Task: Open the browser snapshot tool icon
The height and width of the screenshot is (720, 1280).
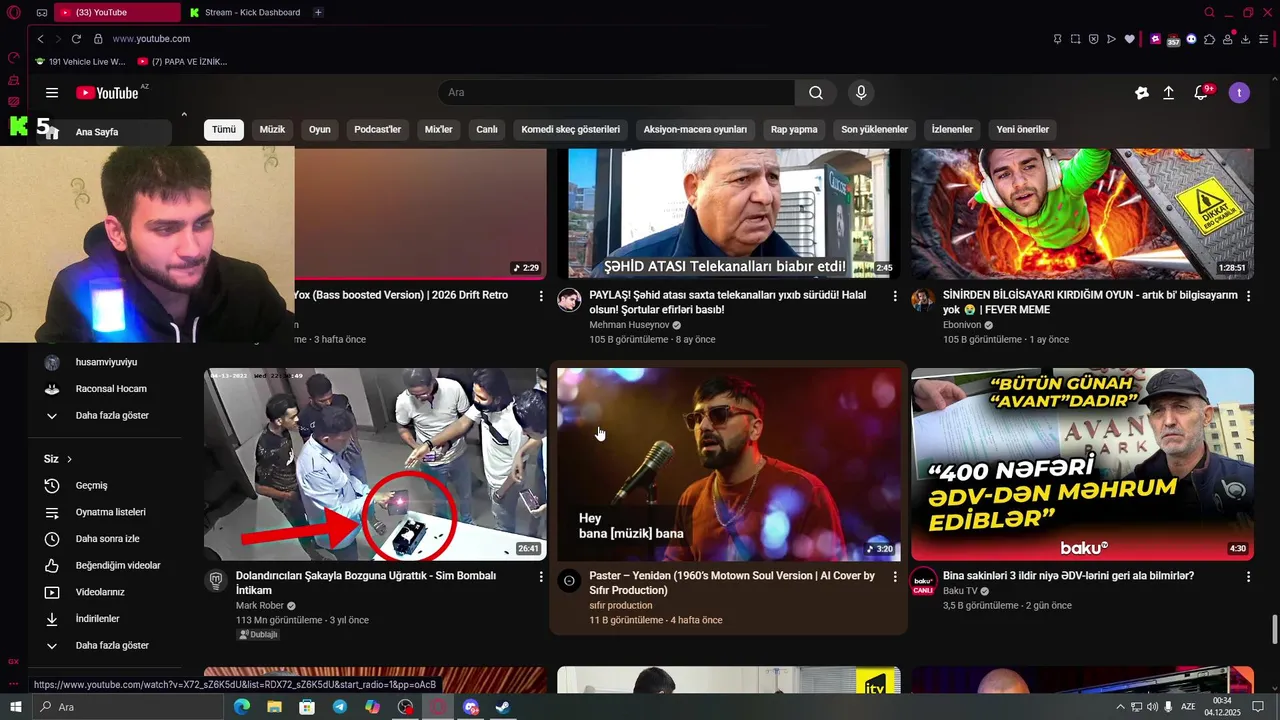Action: click(x=1075, y=39)
